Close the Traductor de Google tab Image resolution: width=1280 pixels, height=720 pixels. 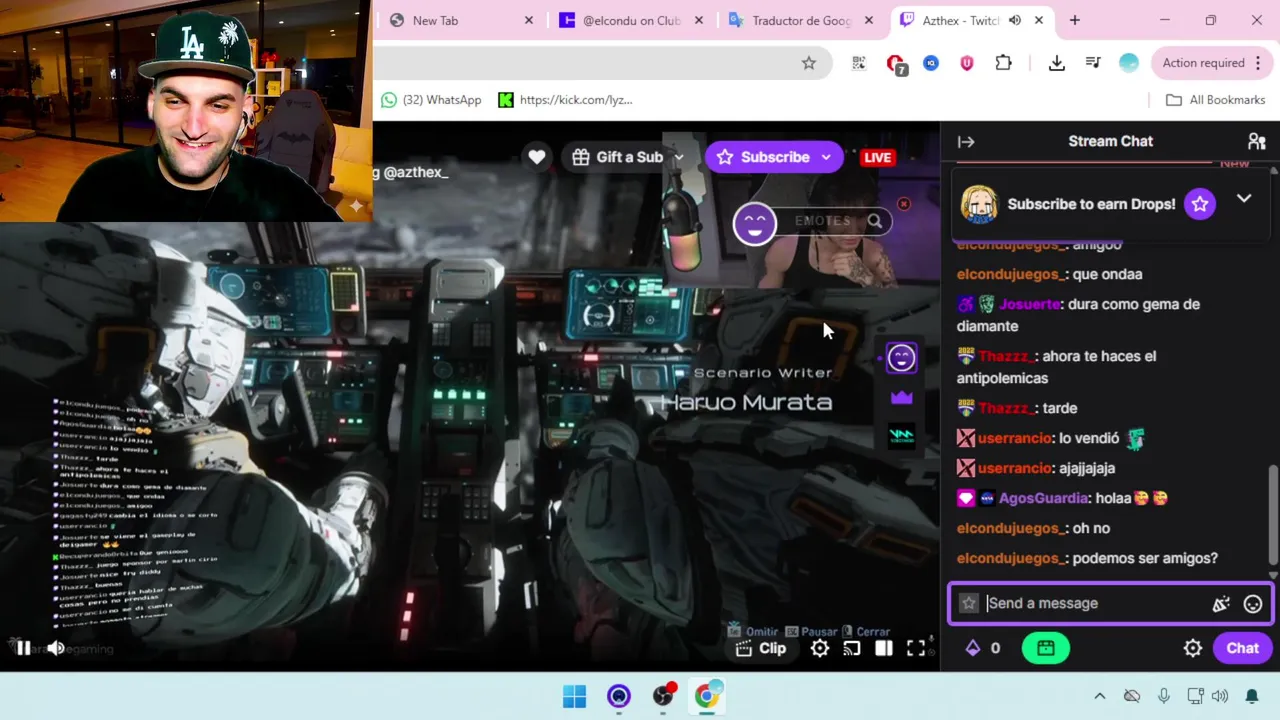click(869, 20)
